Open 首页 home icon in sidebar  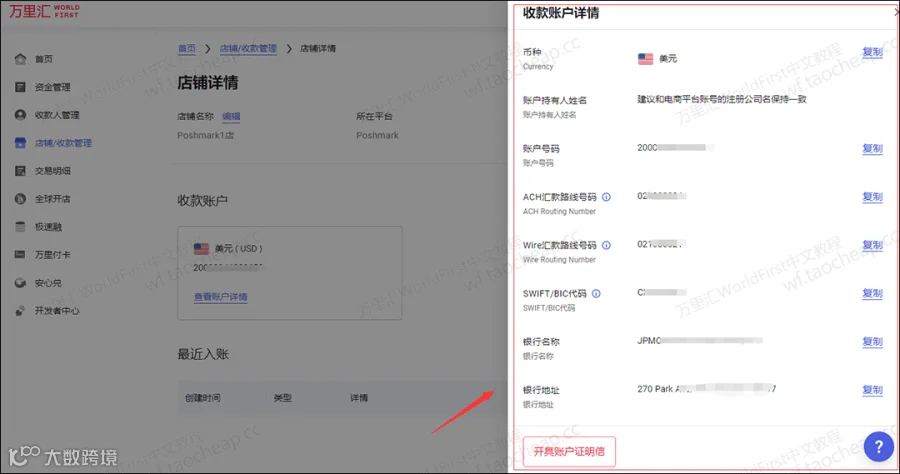(20, 59)
